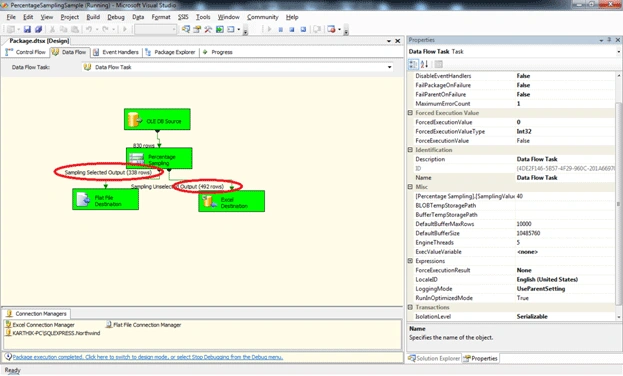Click the Restart debugging icon
The height and width of the screenshot is (376, 623).
tap(303, 29)
